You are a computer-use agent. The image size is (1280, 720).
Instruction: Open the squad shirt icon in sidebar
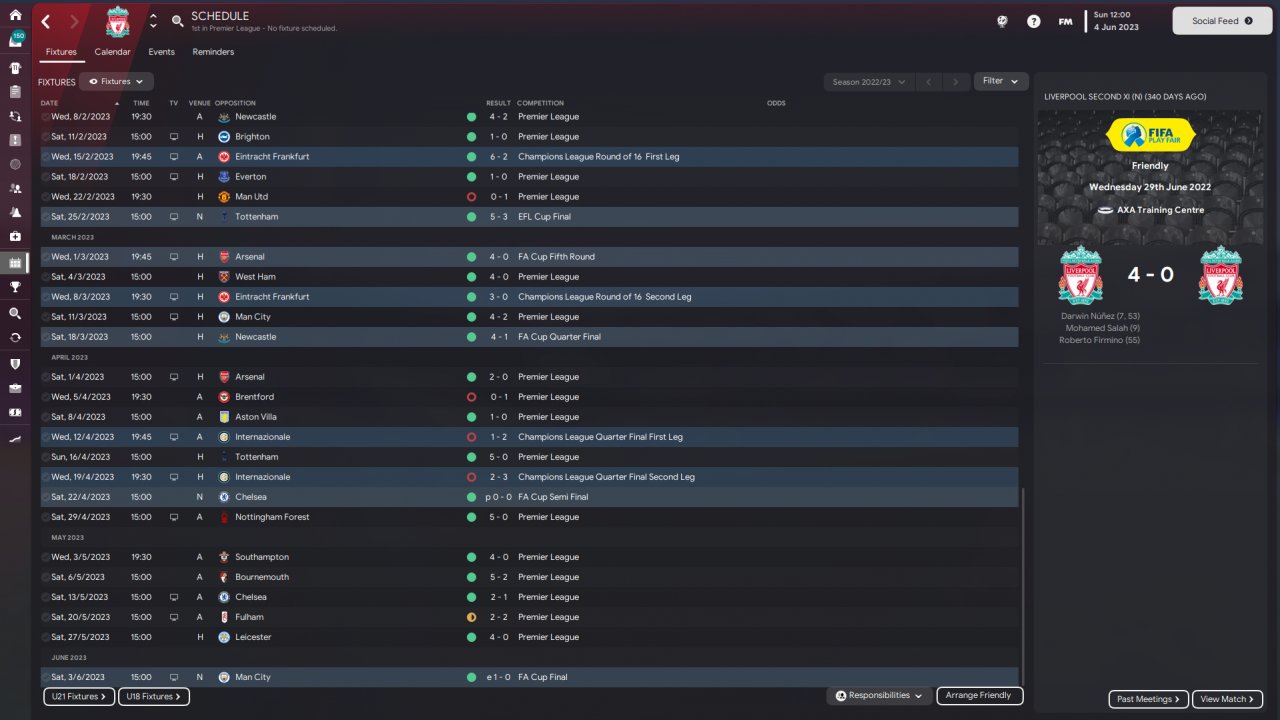15,68
